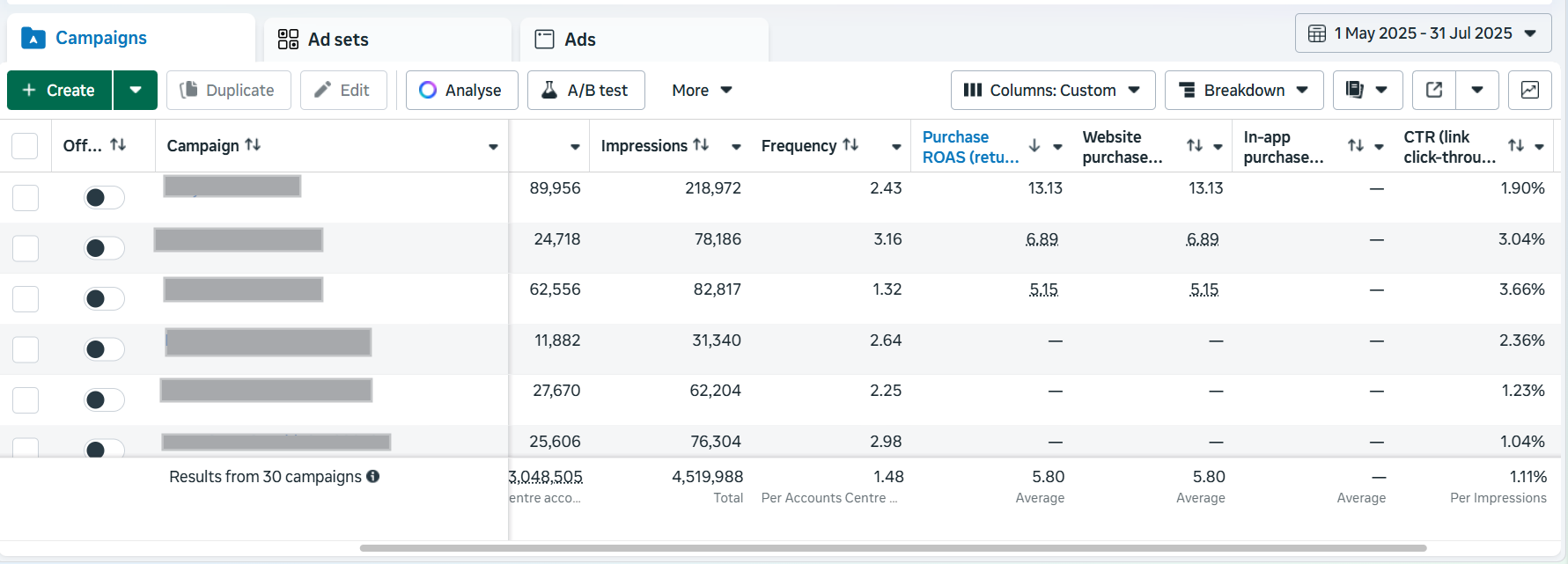The image size is (1568, 564).
Task: Click the export/share icon button
Action: [1434, 90]
